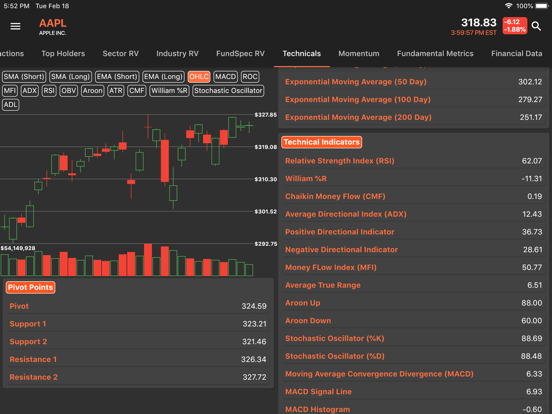The image size is (552, 414).
Task: Tap Negative Directional Indicator row
Action: click(414, 250)
